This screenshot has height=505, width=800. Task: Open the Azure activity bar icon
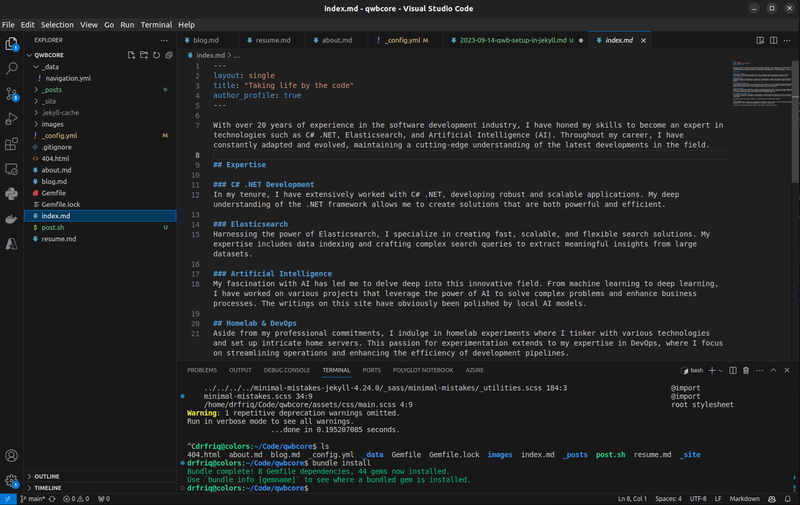pos(11,244)
